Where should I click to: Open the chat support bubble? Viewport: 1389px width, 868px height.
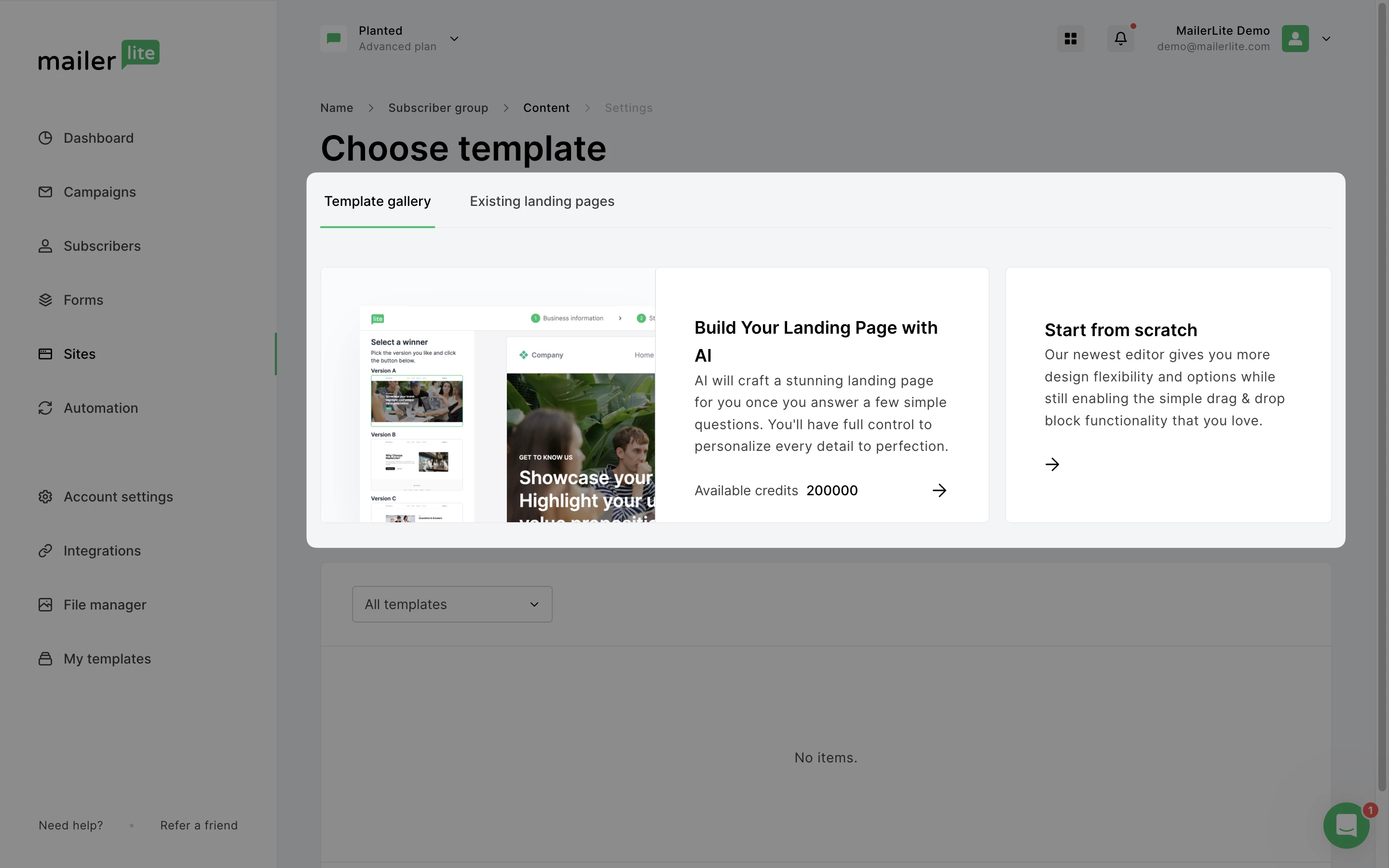click(1346, 825)
